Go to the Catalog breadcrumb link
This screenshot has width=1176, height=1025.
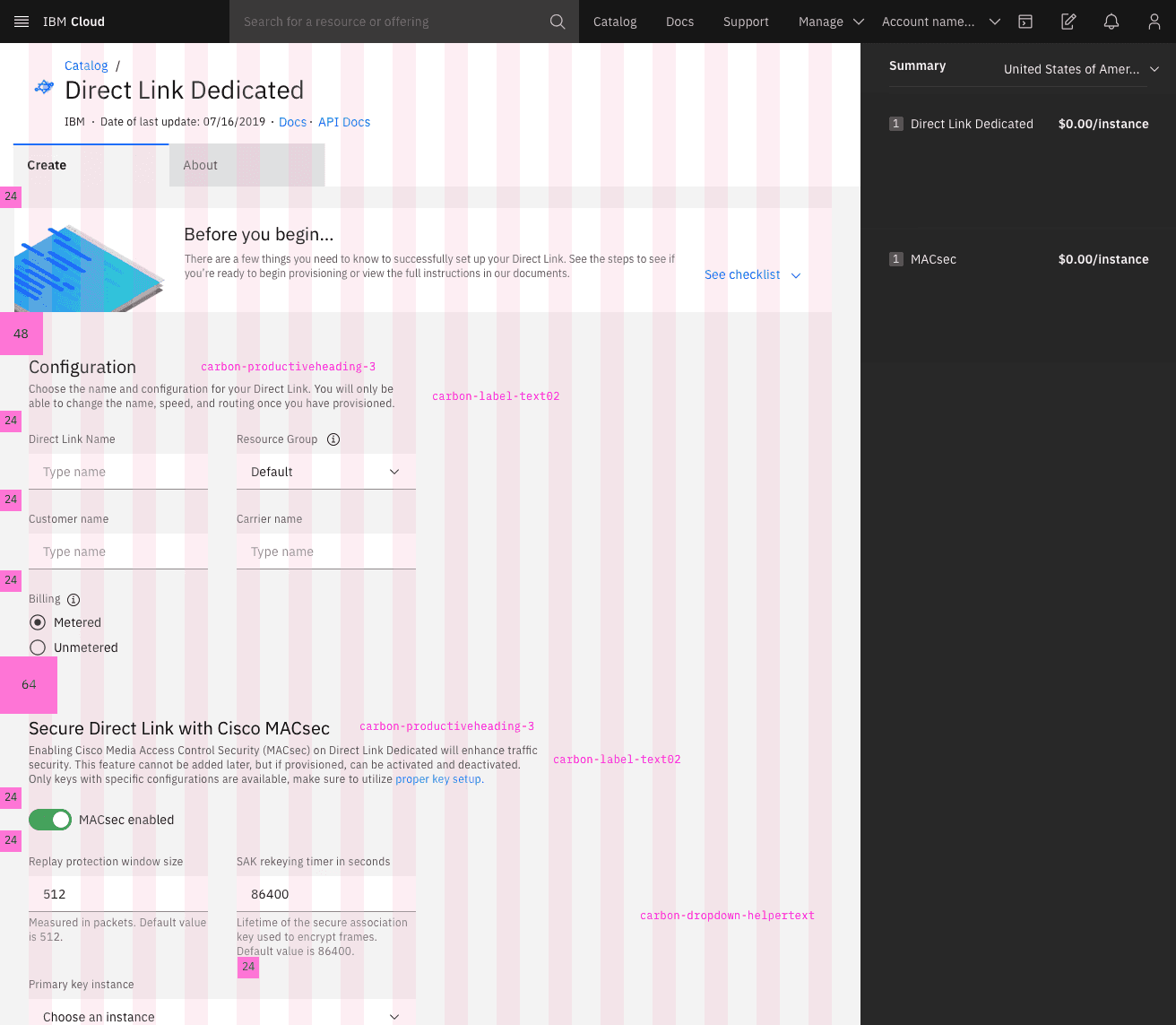coord(86,65)
